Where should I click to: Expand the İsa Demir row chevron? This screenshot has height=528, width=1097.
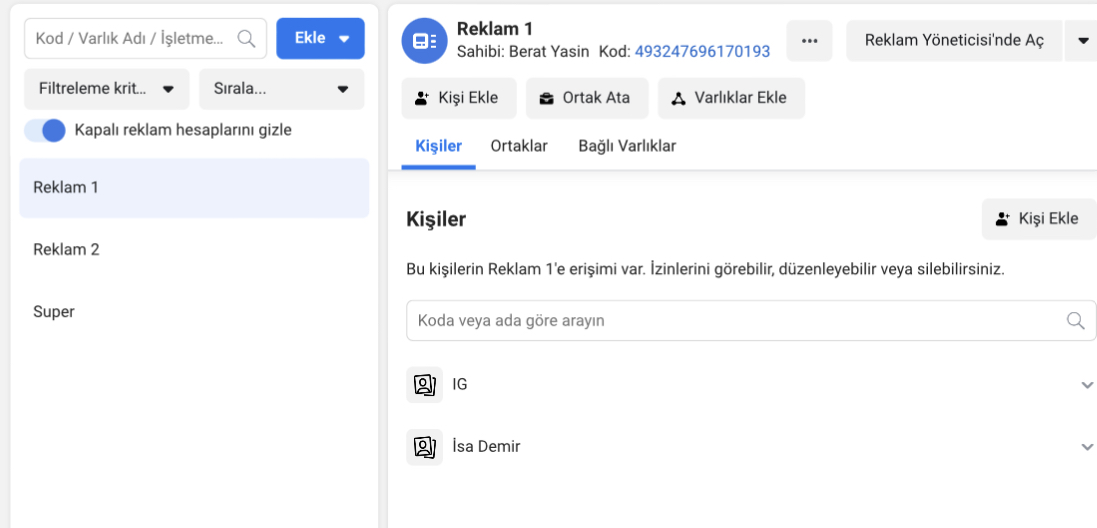1087,446
